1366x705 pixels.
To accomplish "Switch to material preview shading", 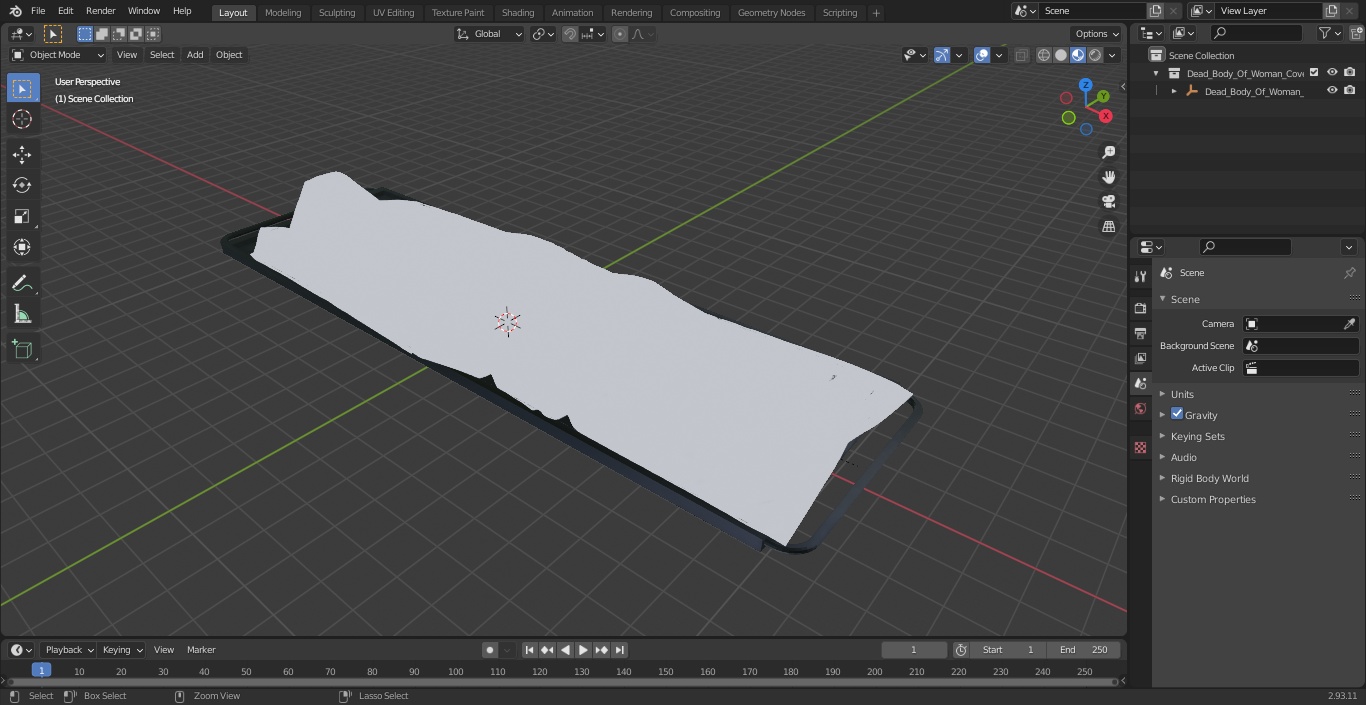I will [1078, 55].
